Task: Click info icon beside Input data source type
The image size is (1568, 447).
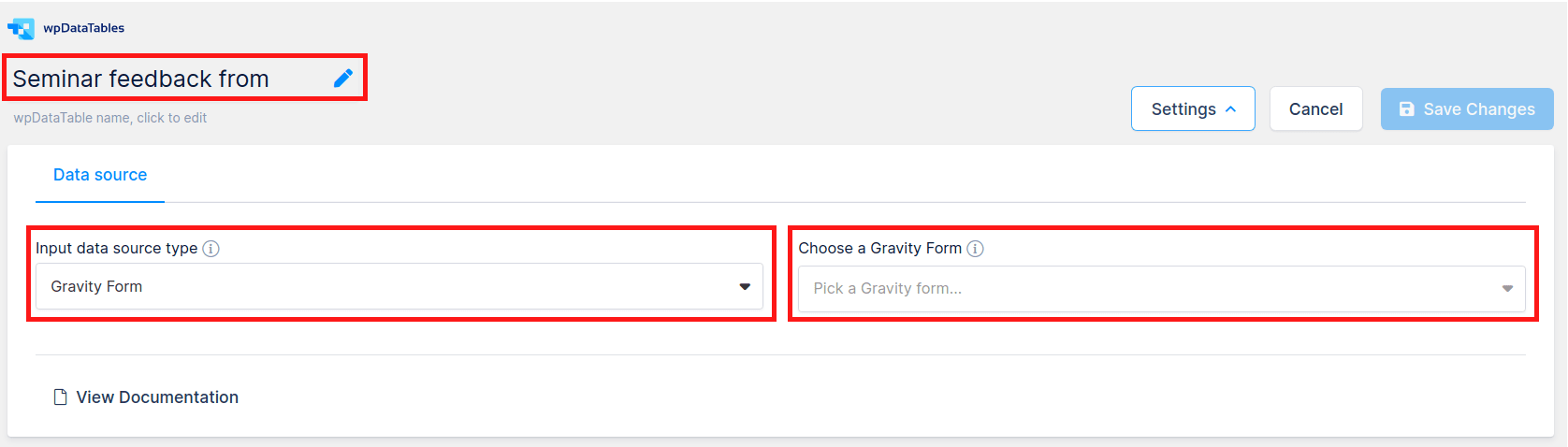Action: pos(211,249)
